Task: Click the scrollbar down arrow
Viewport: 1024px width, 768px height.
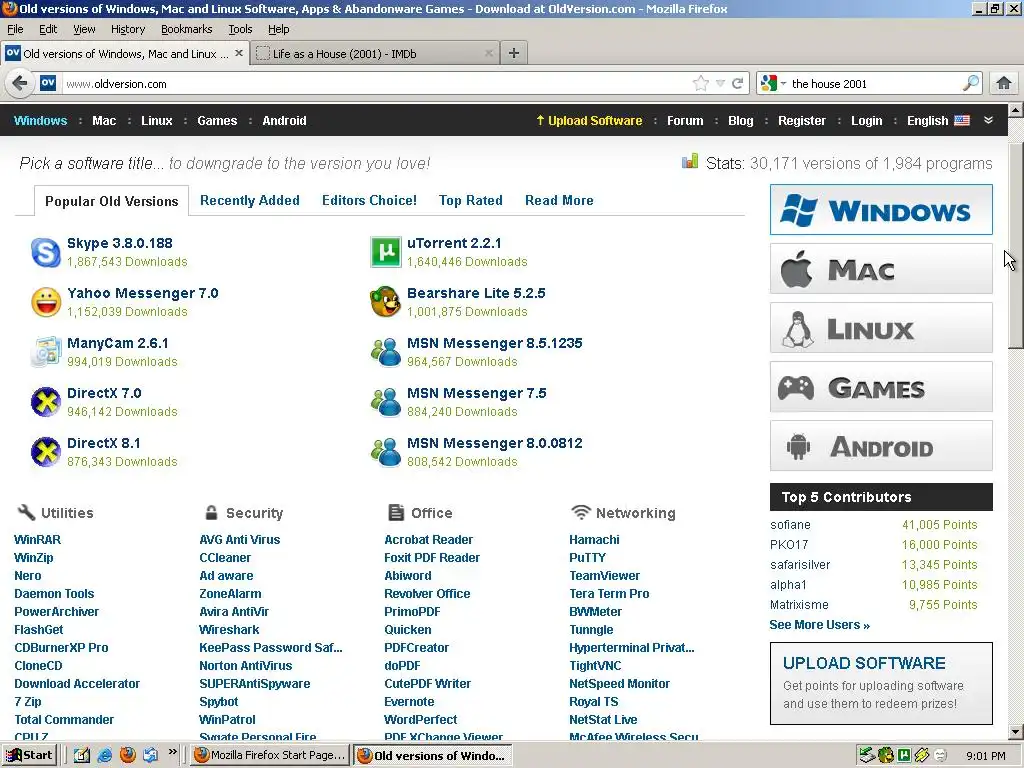Action: [x=1016, y=731]
